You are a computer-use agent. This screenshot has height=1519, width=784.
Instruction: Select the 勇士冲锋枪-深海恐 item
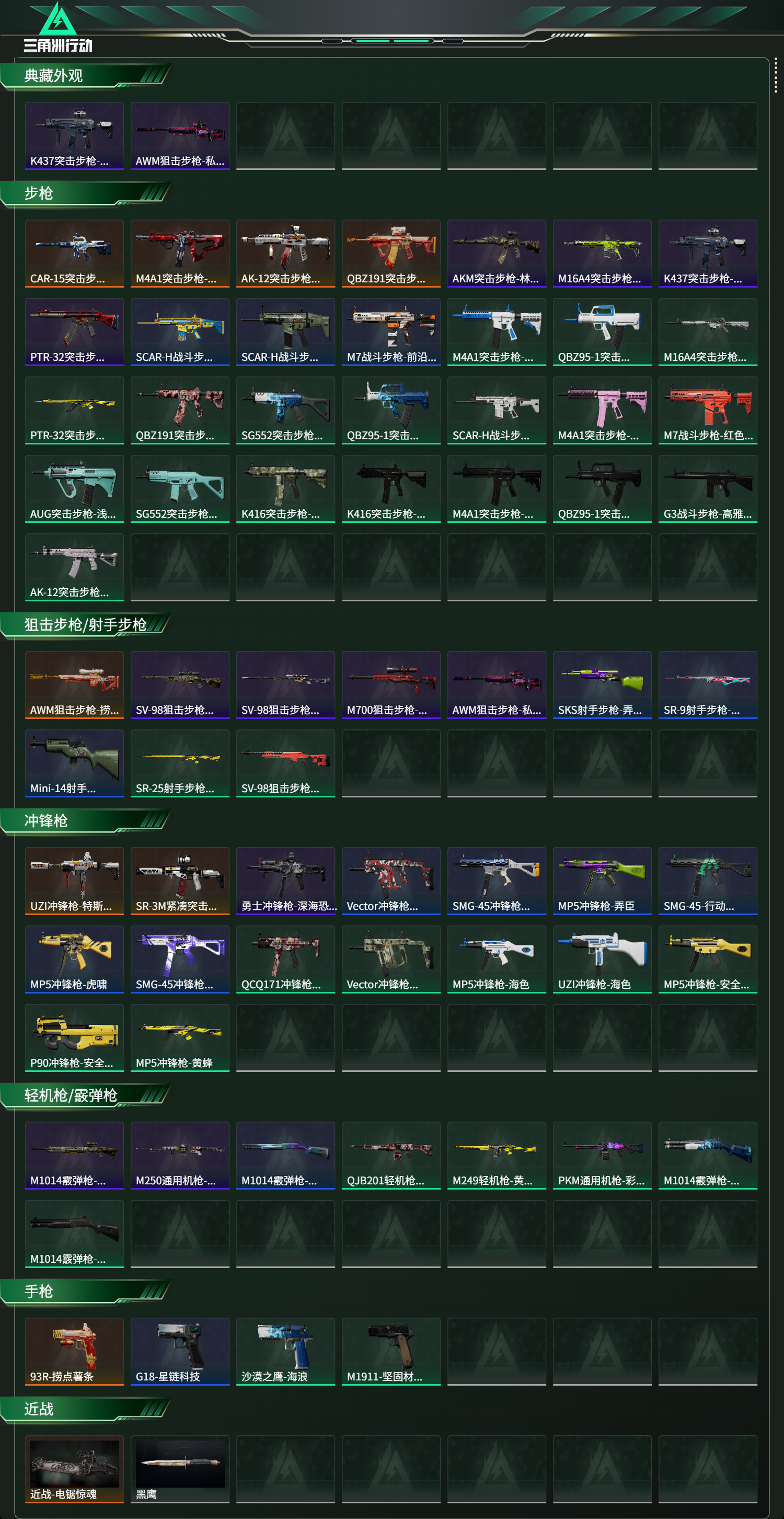285,881
